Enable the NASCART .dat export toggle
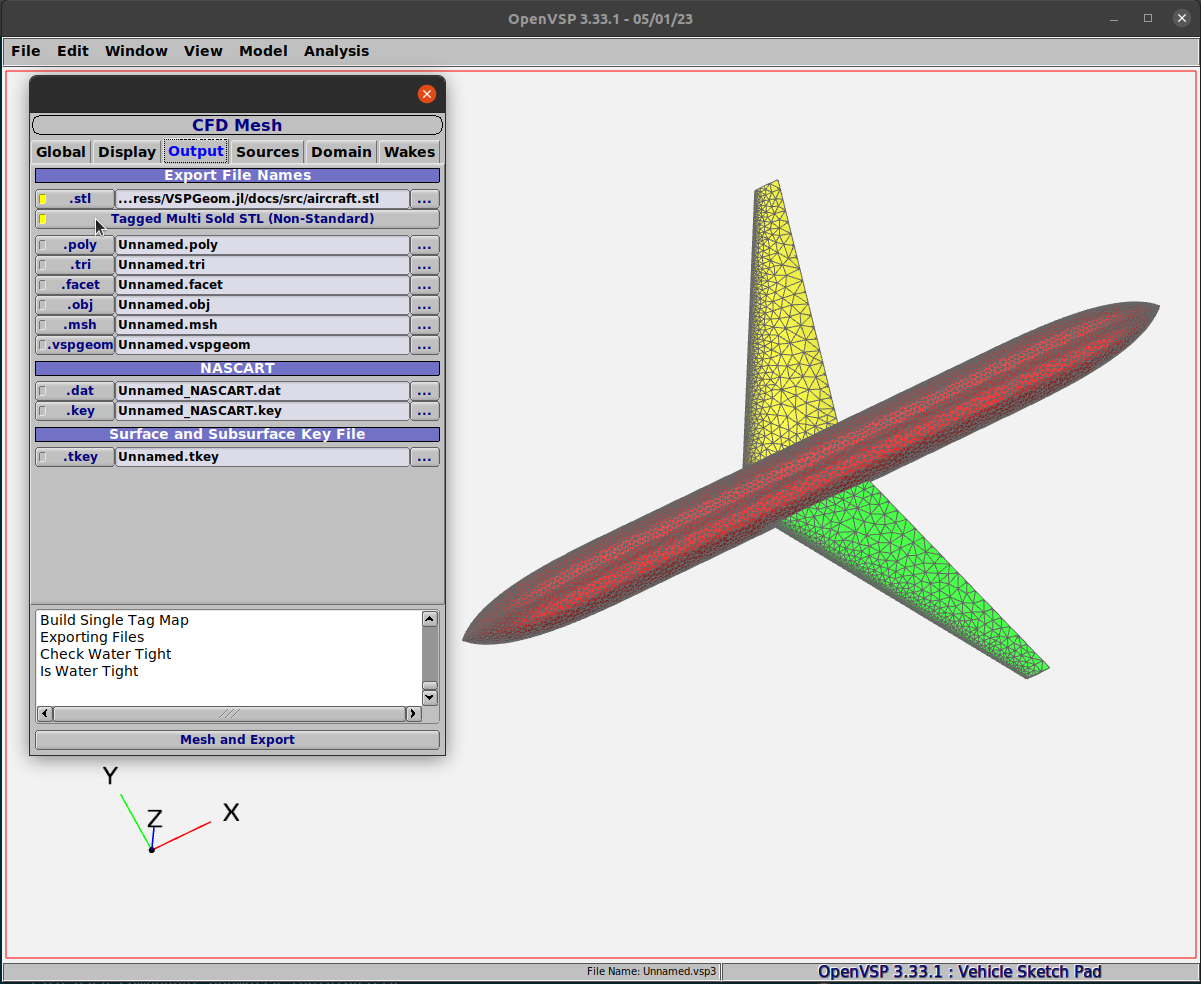Viewport: 1201px width, 984px height. (x=75, y=391)
